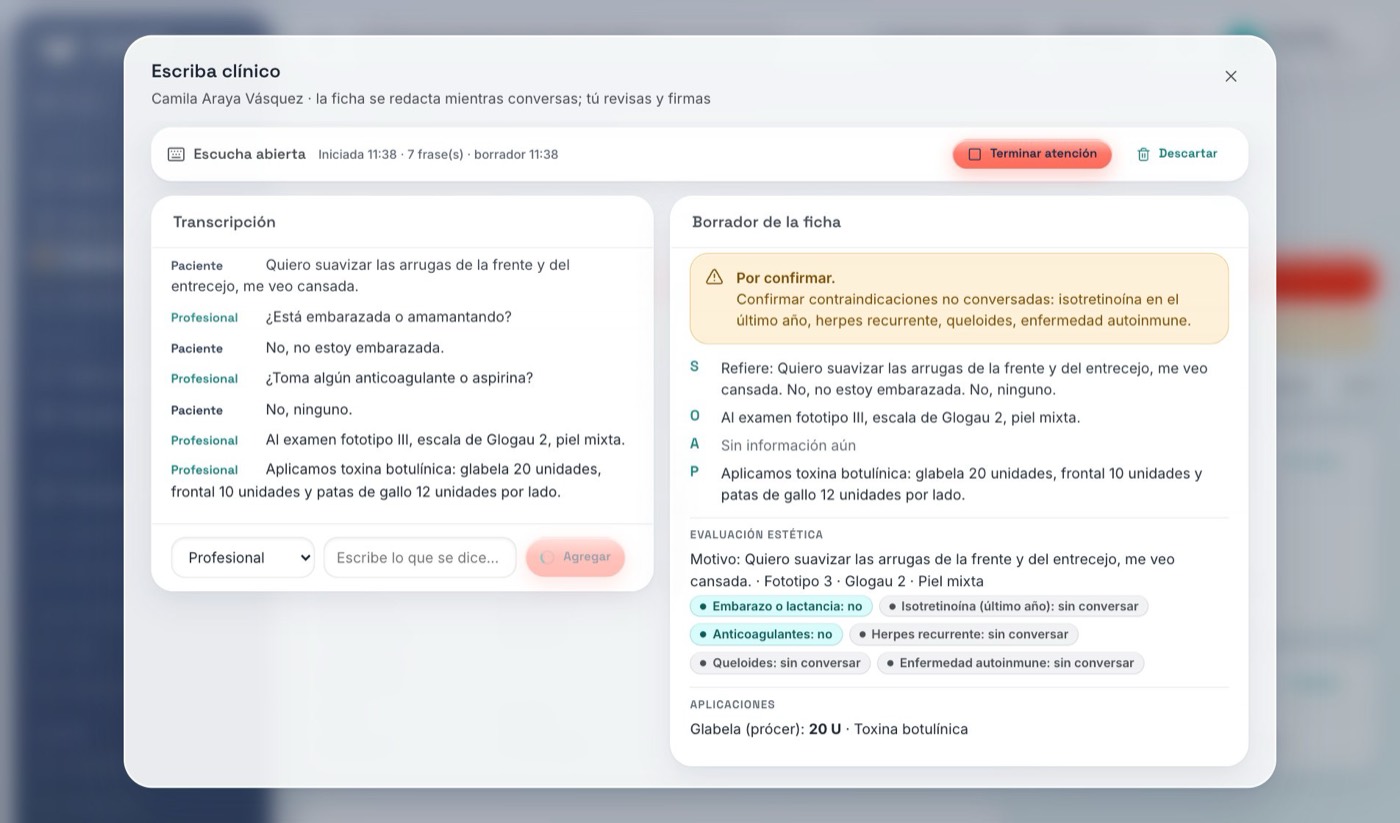Click the P section letter in the draft

point(695,472)
